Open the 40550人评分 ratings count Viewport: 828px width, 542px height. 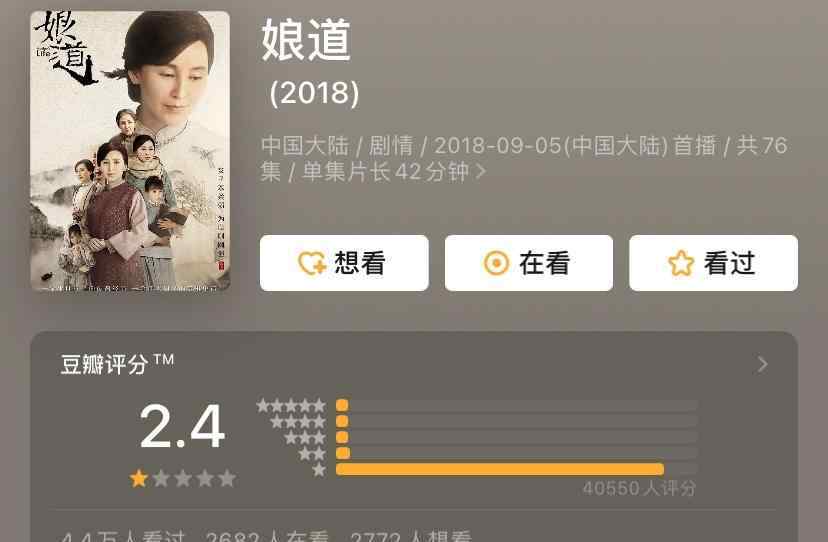click(x=639, y=488)
